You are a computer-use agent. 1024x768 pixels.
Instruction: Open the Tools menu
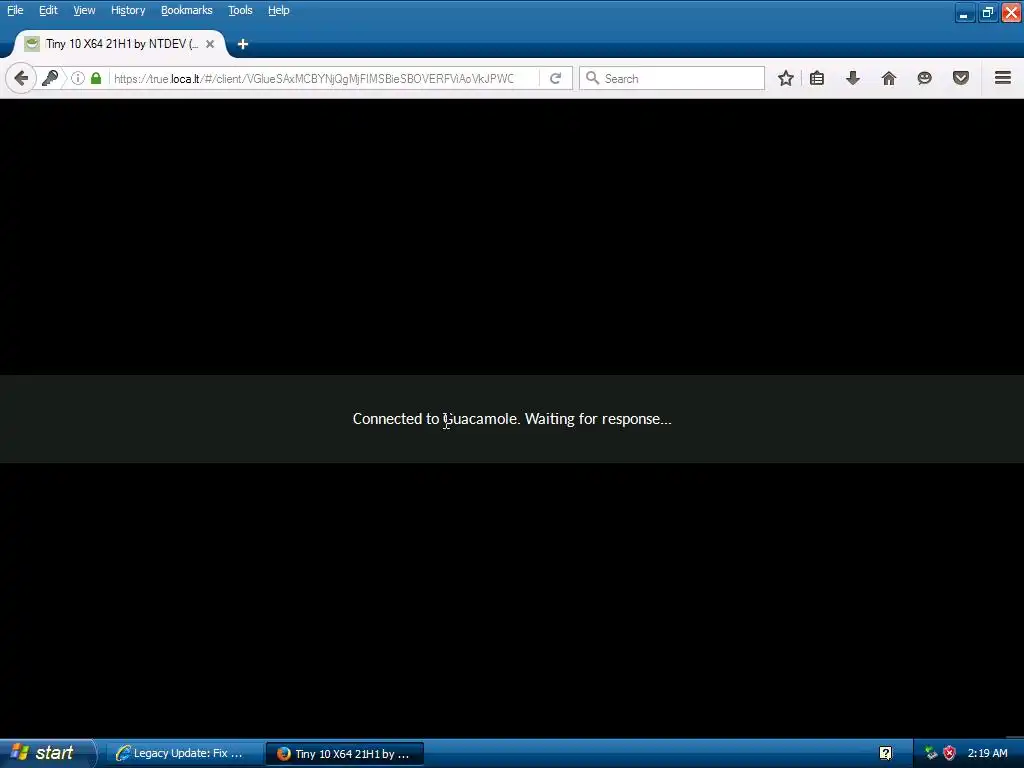[x=240, y=10]
